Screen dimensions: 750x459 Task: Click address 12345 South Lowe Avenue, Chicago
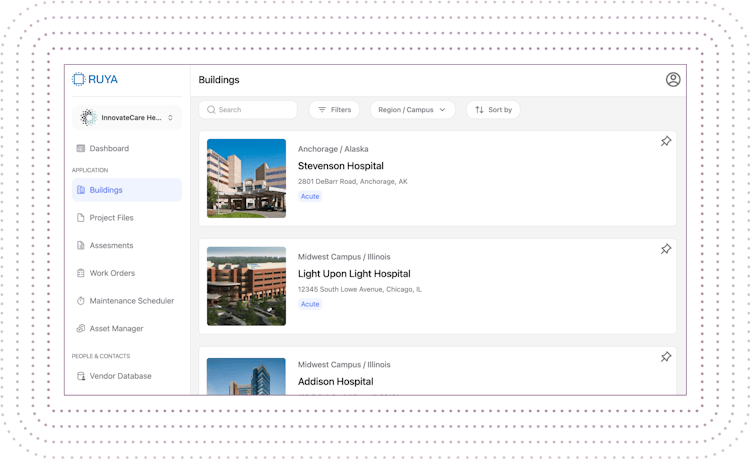[x=360, y=289]
